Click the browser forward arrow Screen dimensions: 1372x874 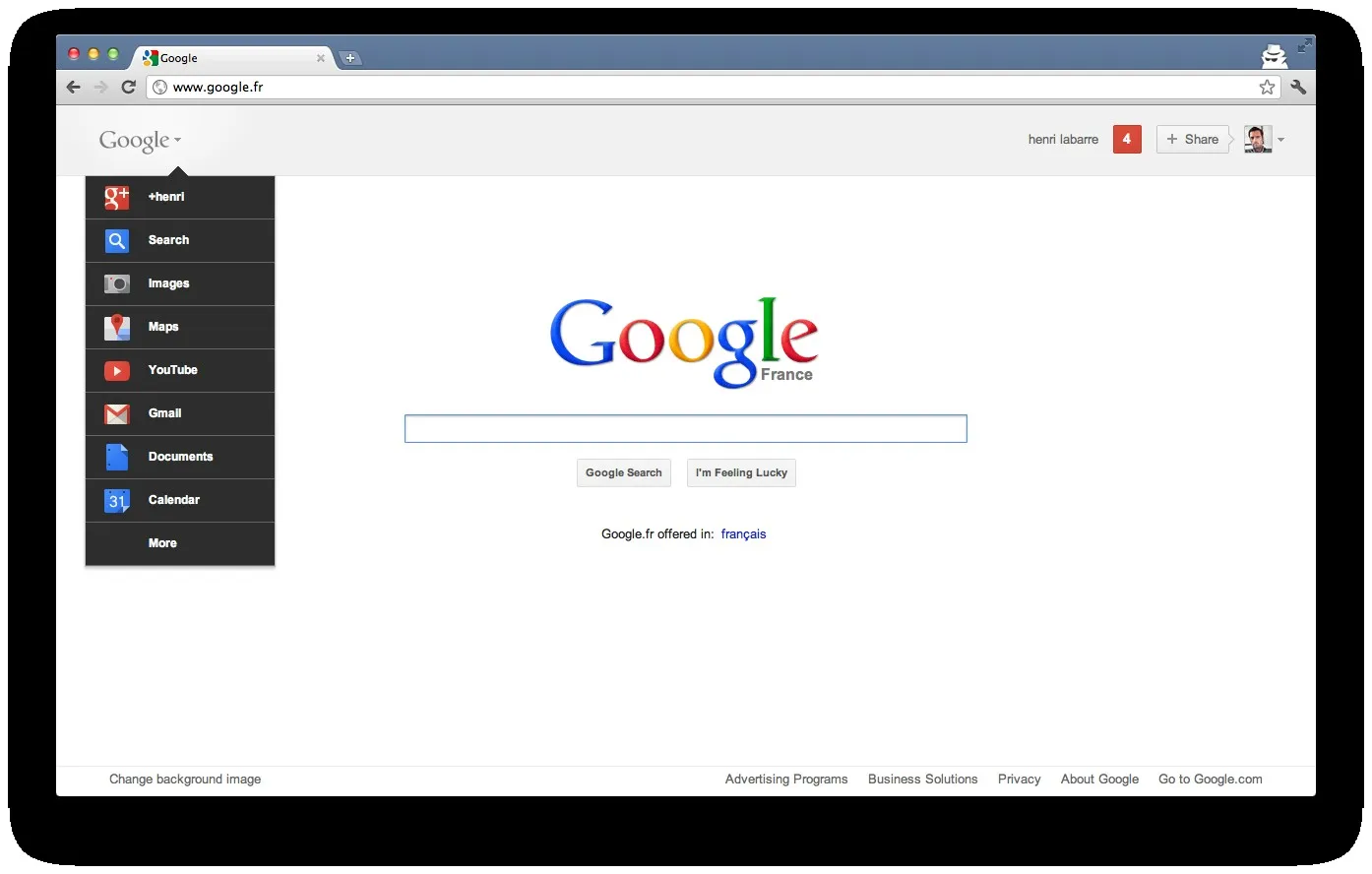[x=100, y=87]
